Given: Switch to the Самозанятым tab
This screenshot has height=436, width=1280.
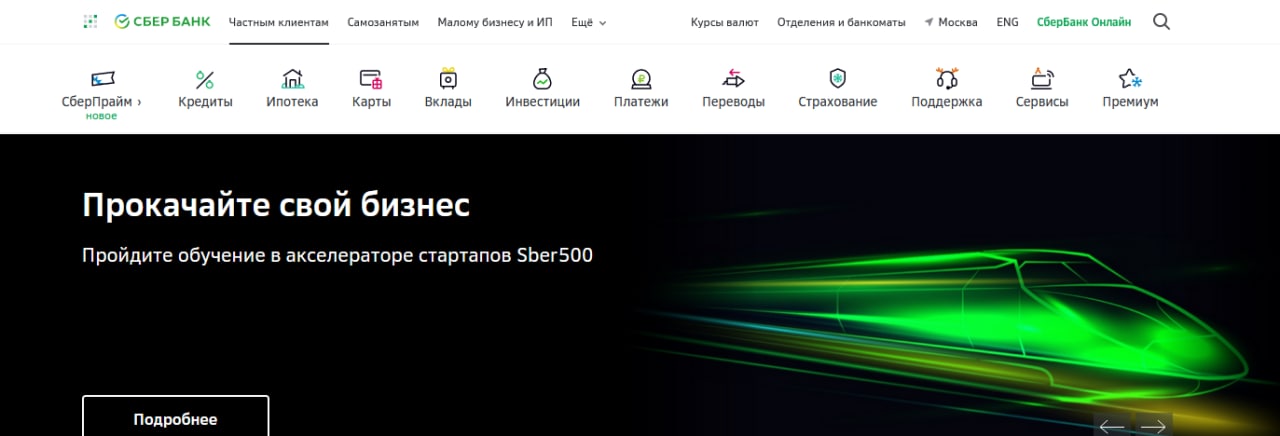Looking at the screenshot, I should point(383,22).
